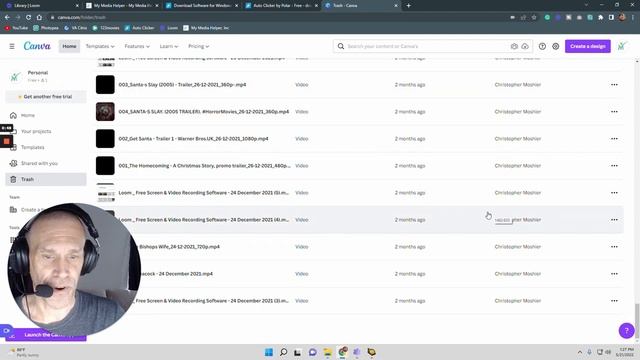
Task: Open the account avatar in Canva header
Action: coord(622,46)
